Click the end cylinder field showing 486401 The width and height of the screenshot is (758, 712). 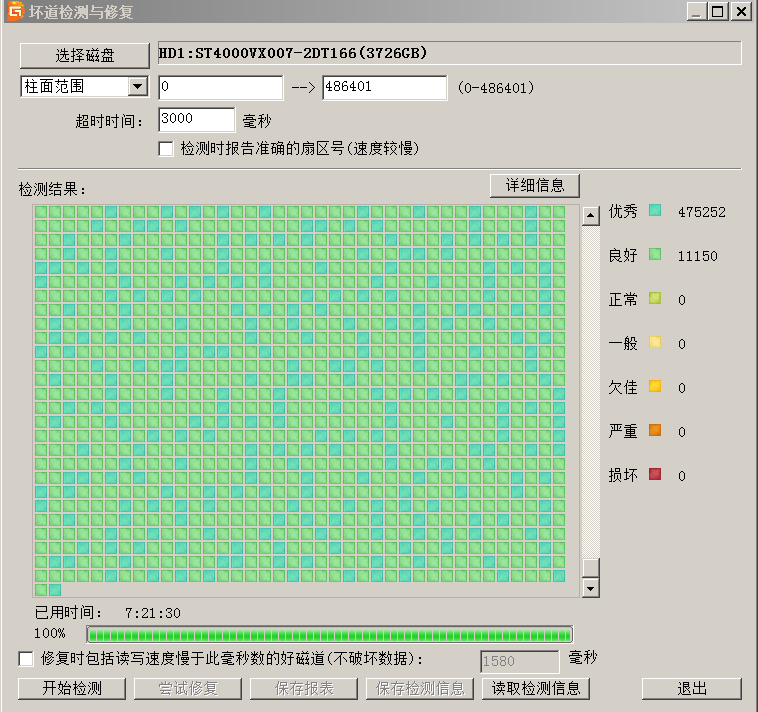coord(385,87)
